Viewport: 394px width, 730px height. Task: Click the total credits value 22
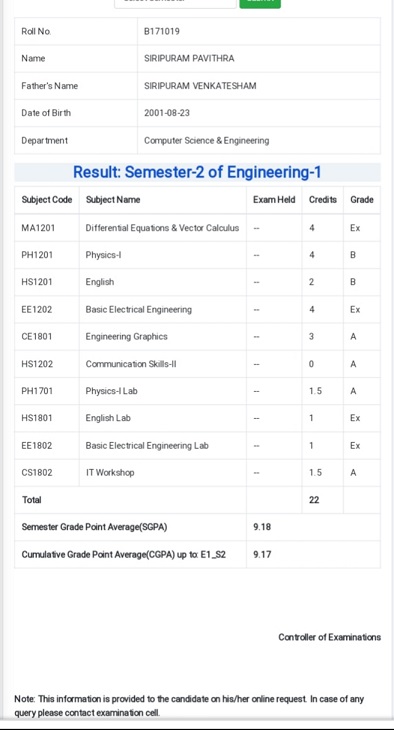(x=314, y=500)
